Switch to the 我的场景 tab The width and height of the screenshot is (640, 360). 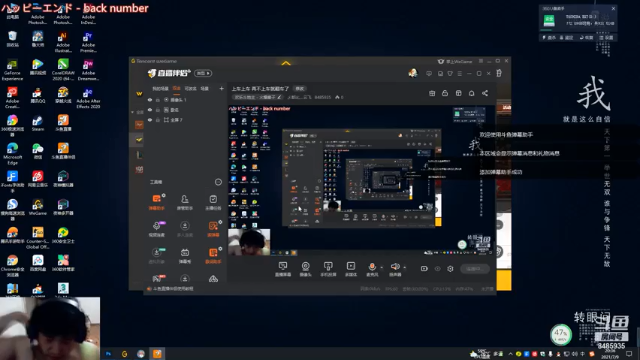pyautogui.click(x=160, y=88)
